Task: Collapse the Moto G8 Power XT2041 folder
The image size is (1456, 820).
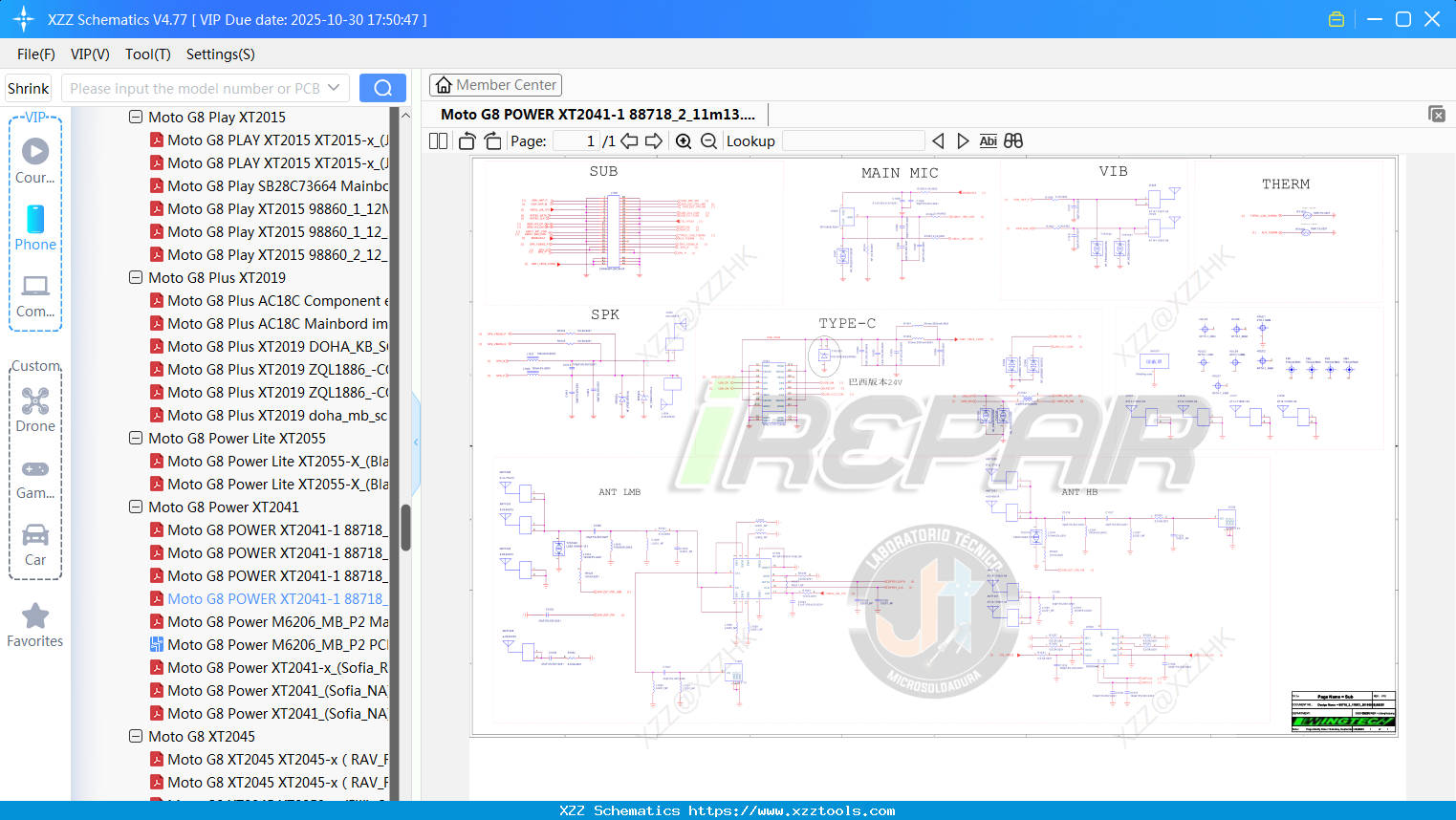Action: (x=136, y=507)
